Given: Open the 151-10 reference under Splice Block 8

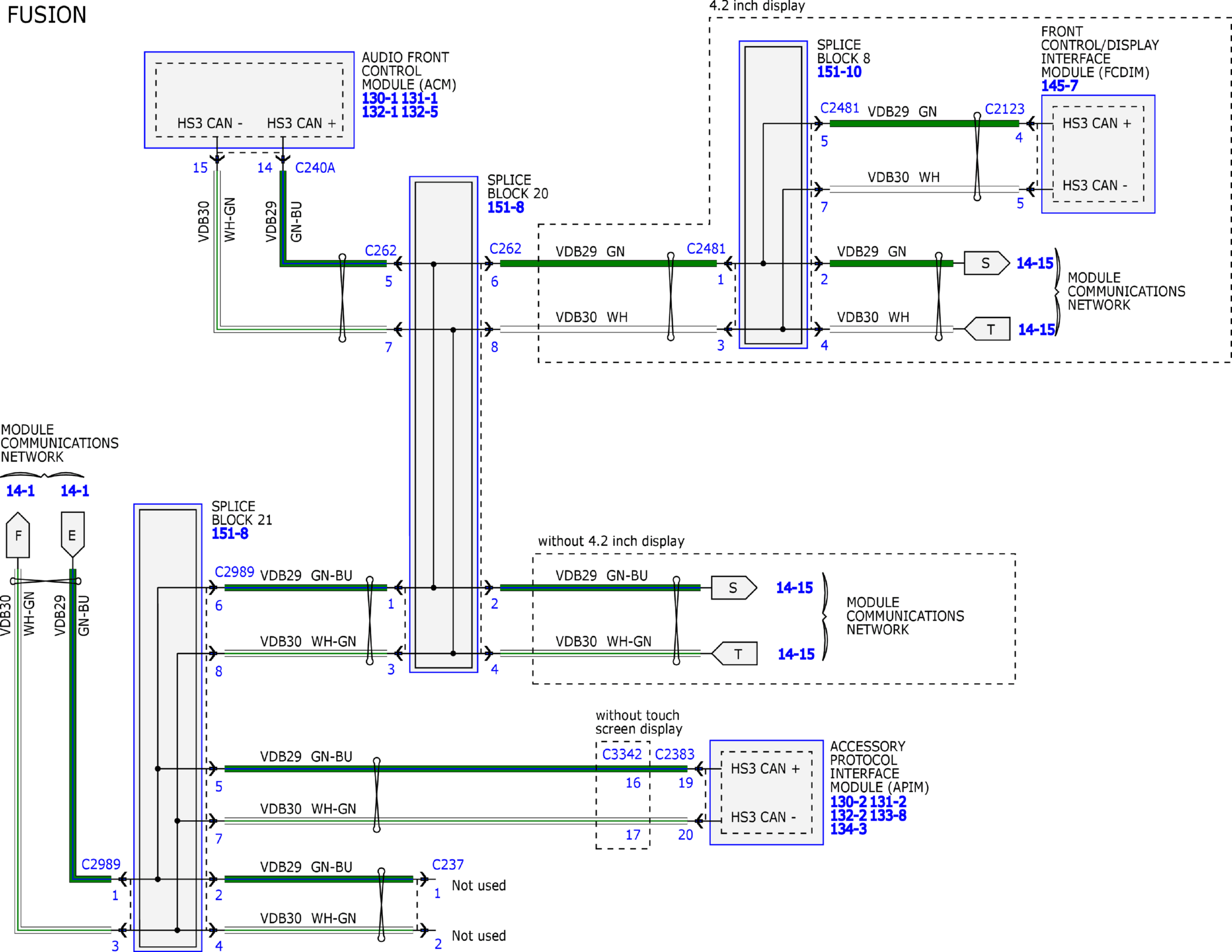Looking at the screenshot, I should [839, 72].
